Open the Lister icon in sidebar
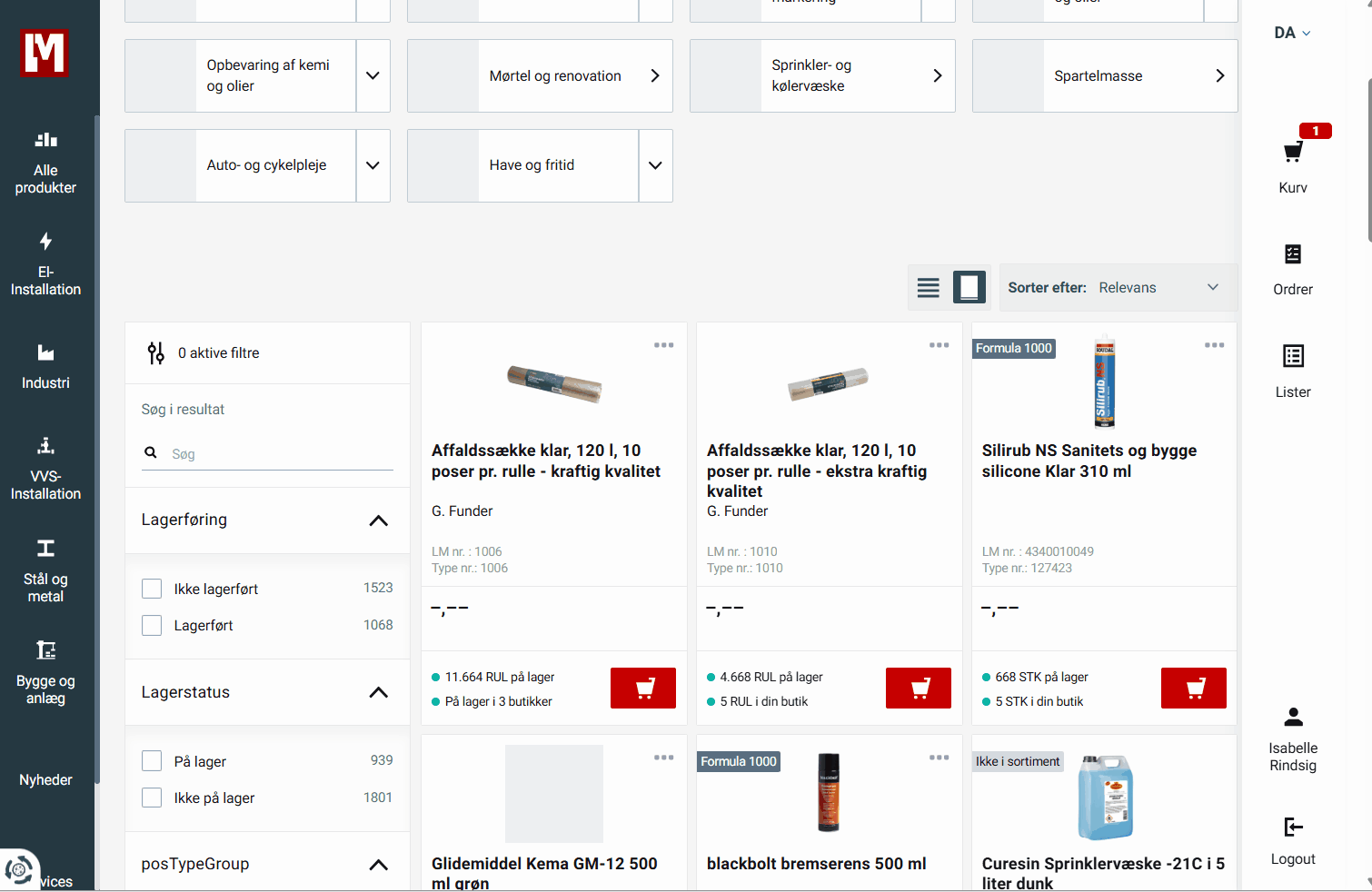 click(1292, 357)
